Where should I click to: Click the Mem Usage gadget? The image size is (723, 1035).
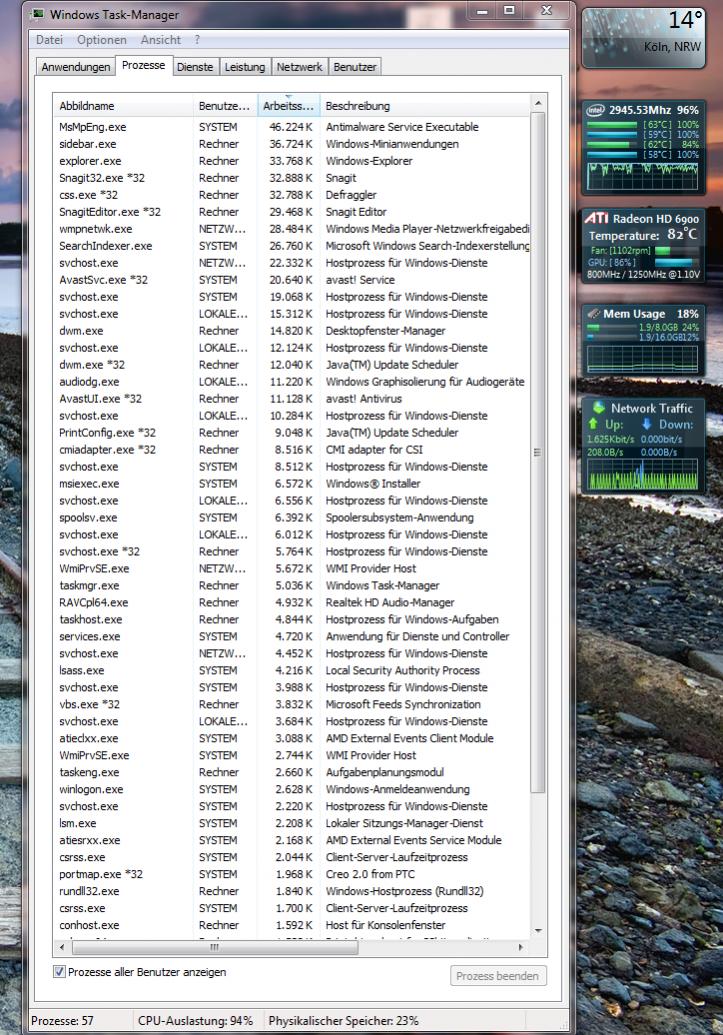coord(643,341)
